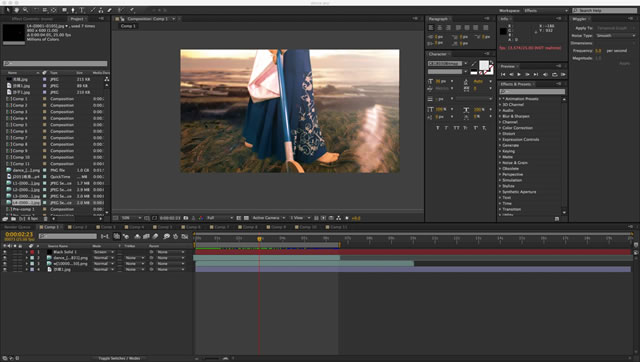Open the Effect Controls panel tab
640x362 pixels.
coord(32,19)
